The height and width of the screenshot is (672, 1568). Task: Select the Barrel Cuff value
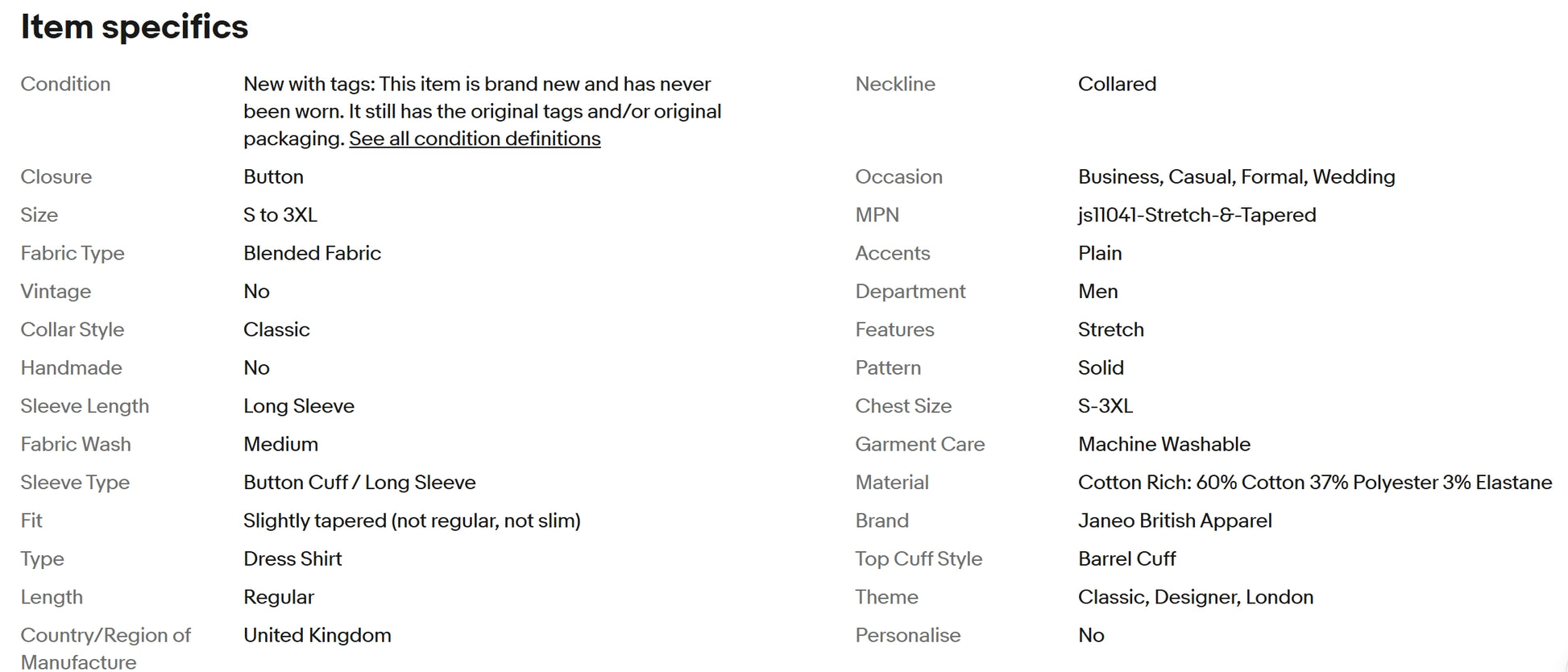[1126, 558]
